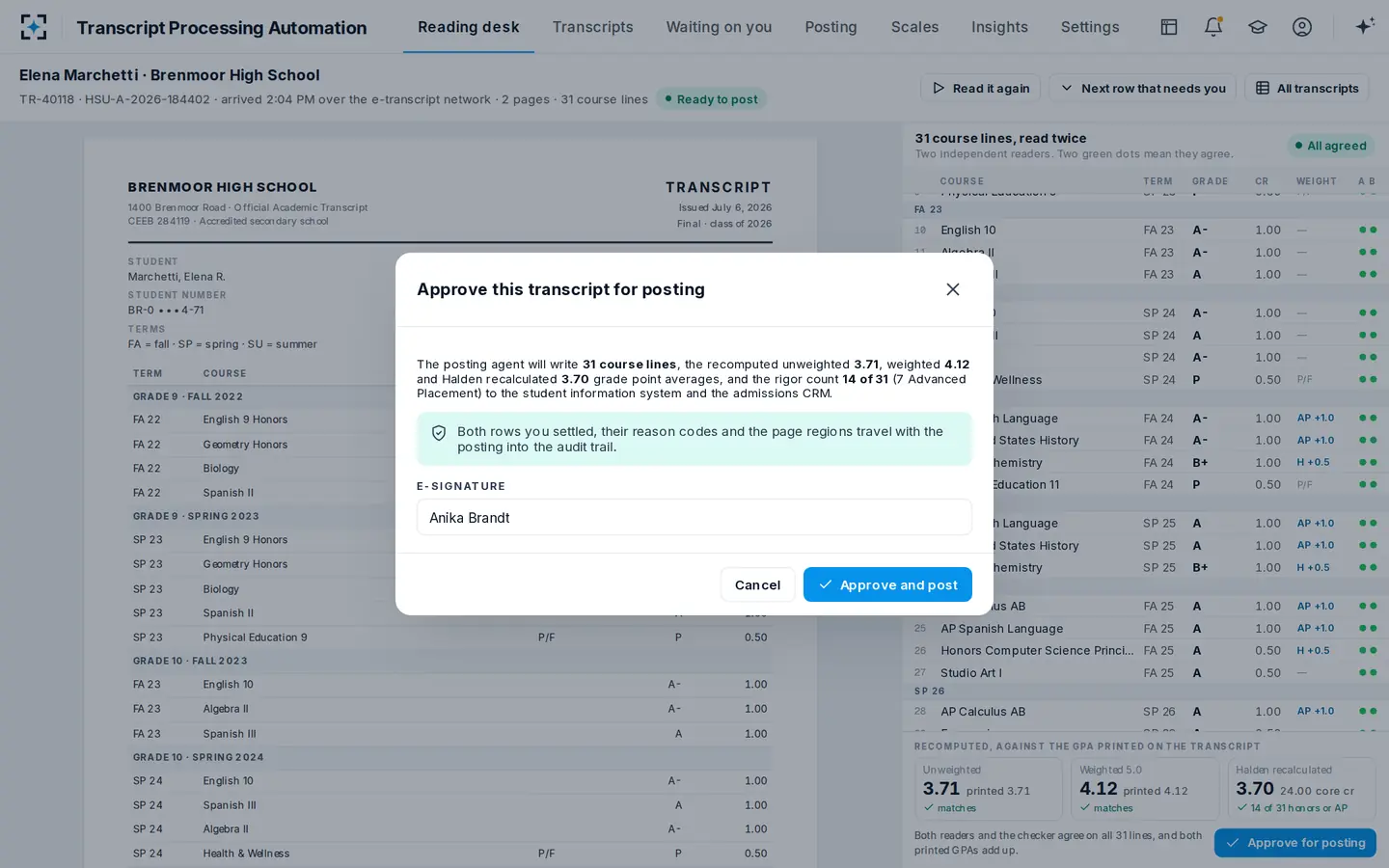Focus the E-signature field
The width and height of the screenshot is (1389, 868).
click(694, 517)
